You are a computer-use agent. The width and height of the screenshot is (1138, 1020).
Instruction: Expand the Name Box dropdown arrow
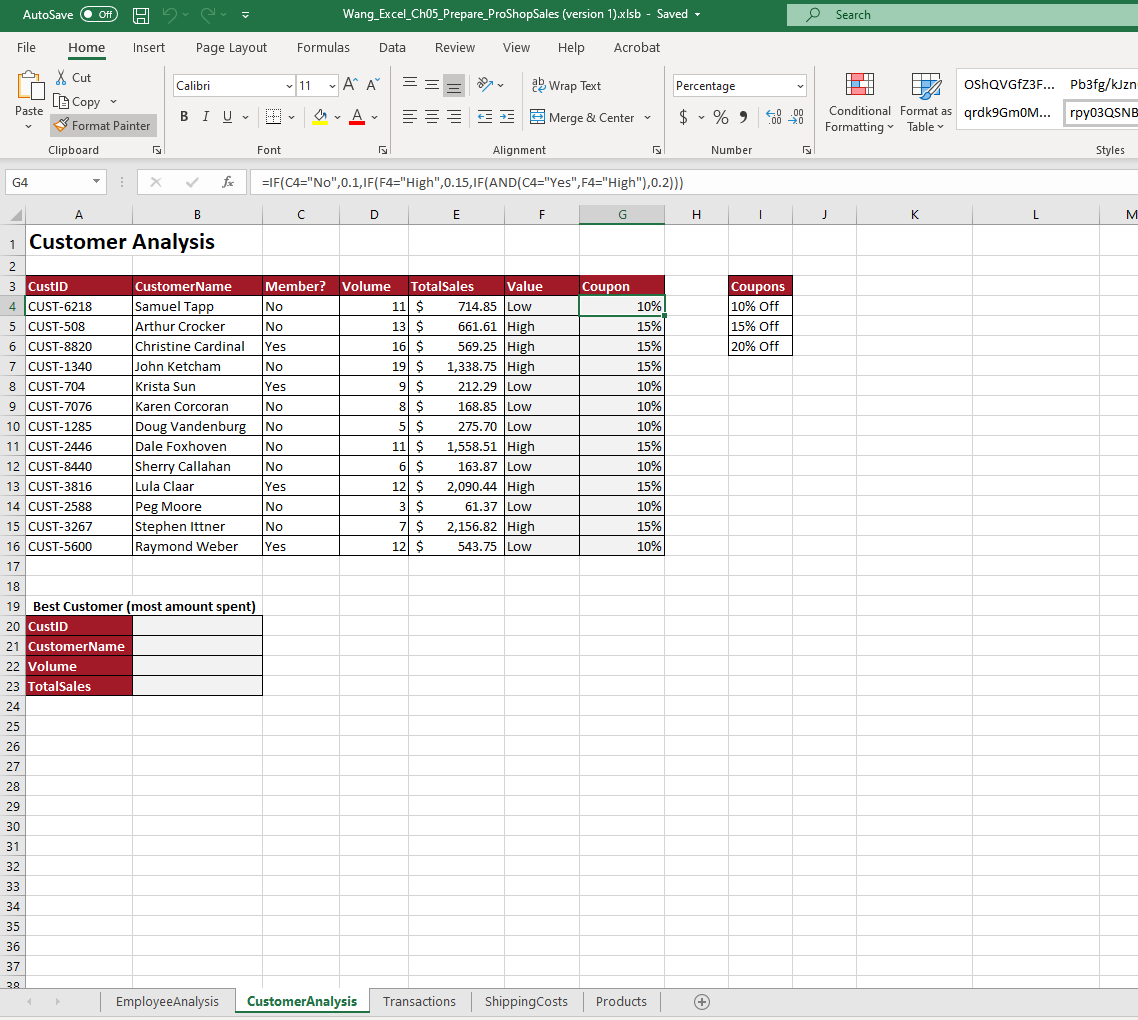coord(96,181)
